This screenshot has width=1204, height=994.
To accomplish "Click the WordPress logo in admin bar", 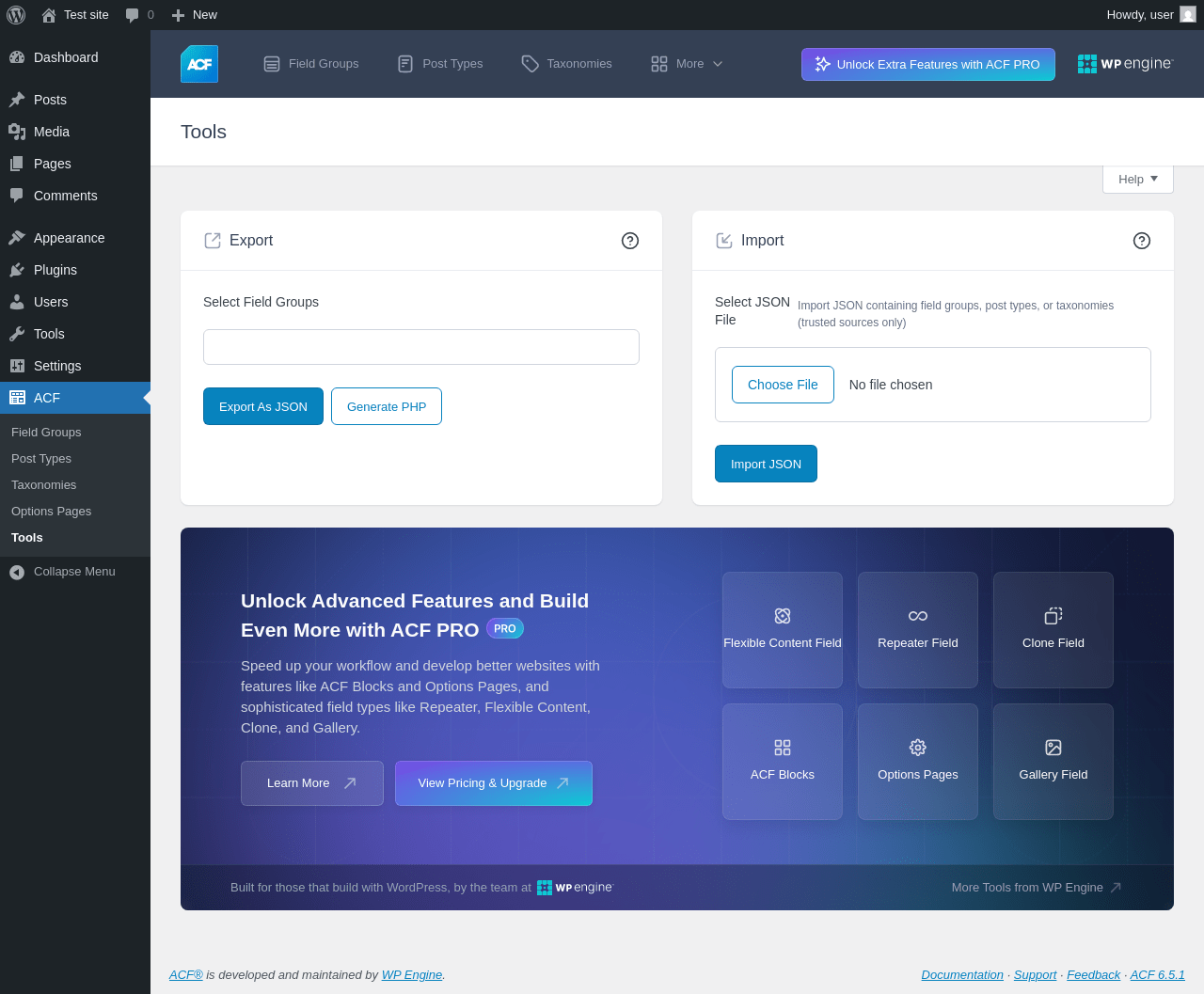I will click(16, 15).
